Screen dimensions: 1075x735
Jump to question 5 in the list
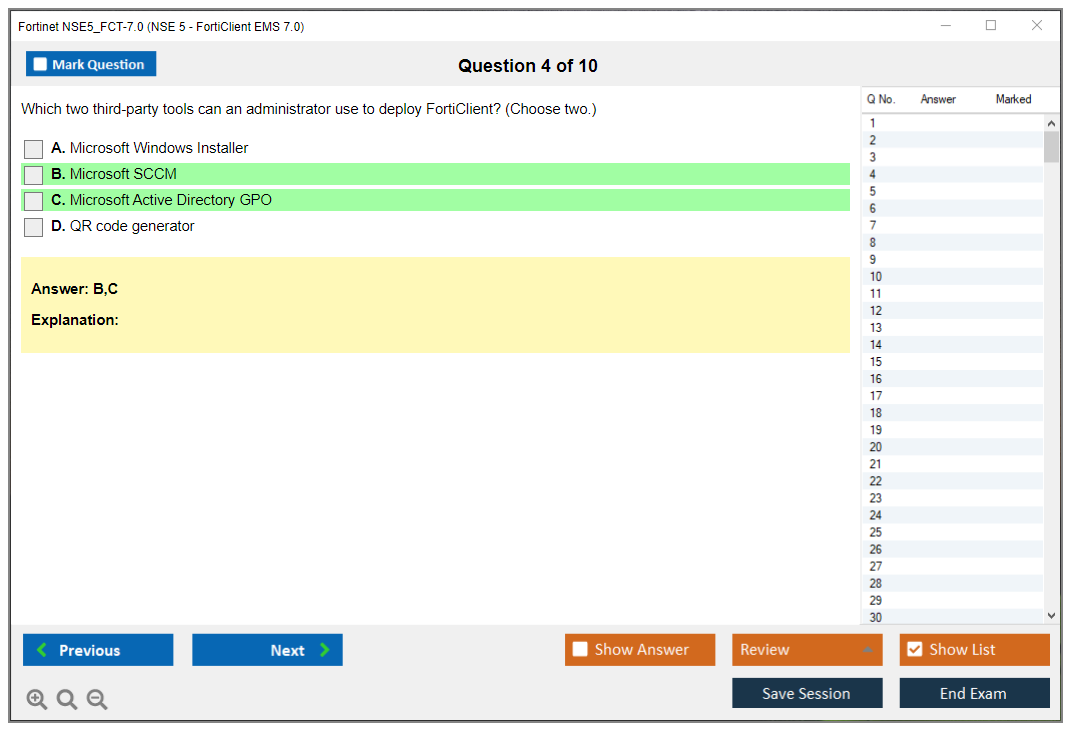pyautogui.click(x=873, y=191)
